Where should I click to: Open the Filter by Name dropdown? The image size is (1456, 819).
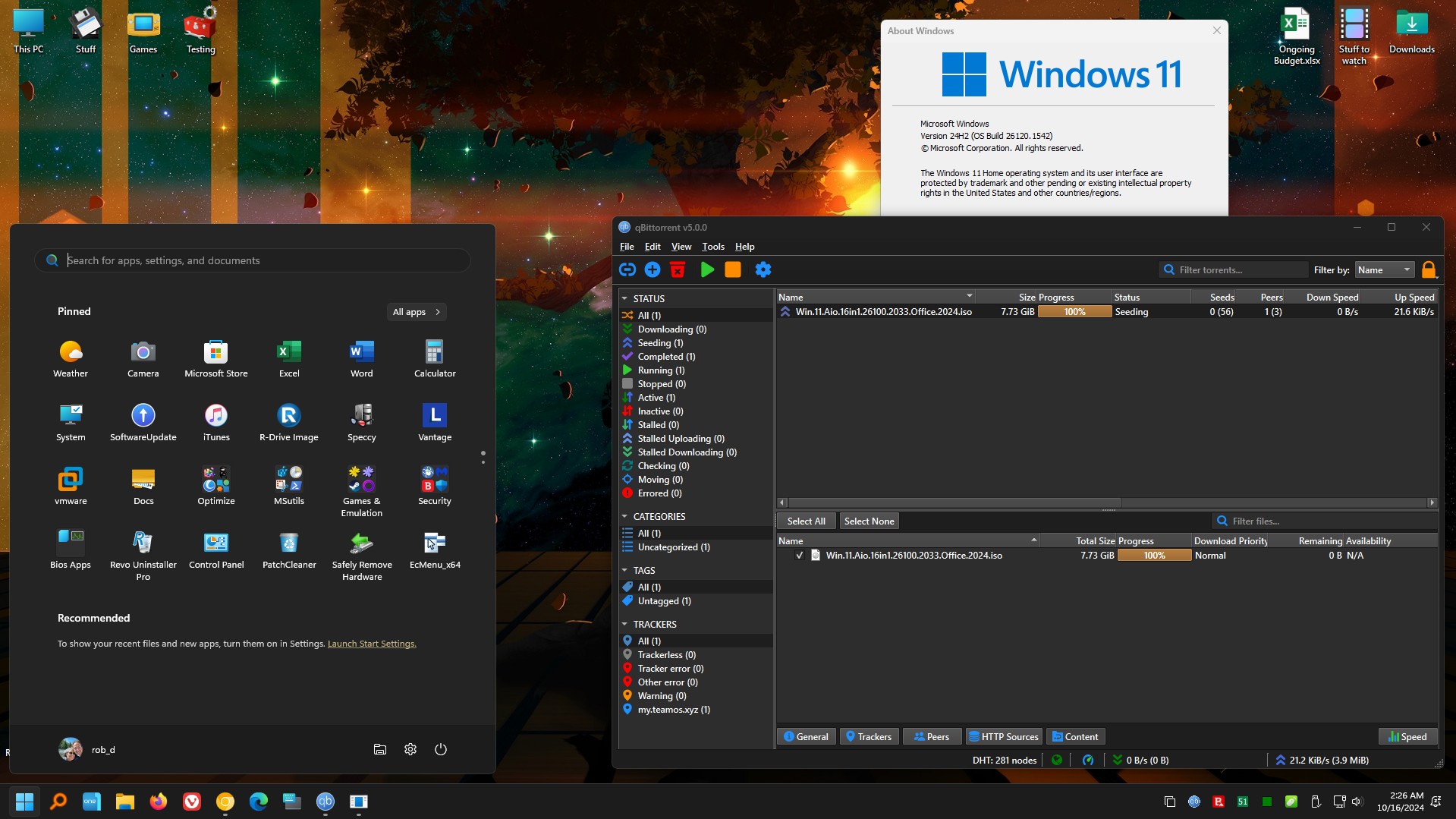1384,269
